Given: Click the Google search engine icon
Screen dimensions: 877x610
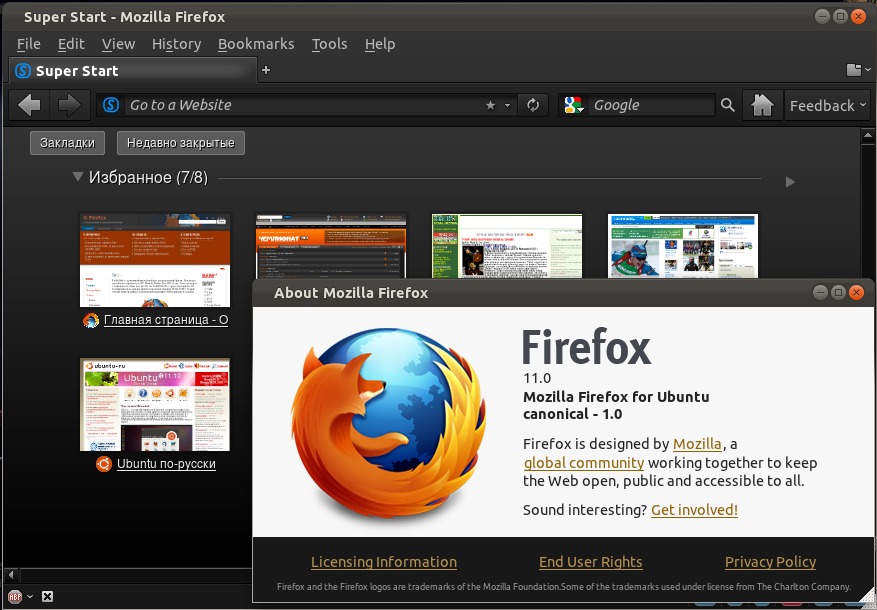Looking at the screenshot, I should click(x=574, y=105).
